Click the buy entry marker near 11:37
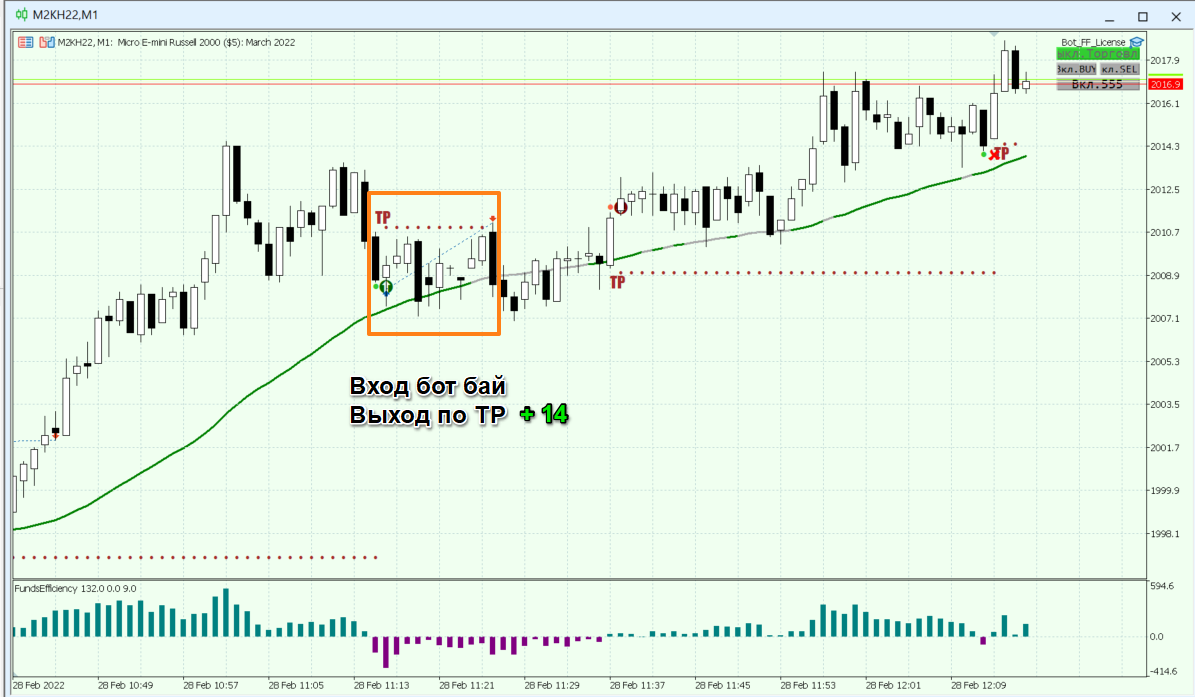1195x697 pixels. tap(620, 206)
